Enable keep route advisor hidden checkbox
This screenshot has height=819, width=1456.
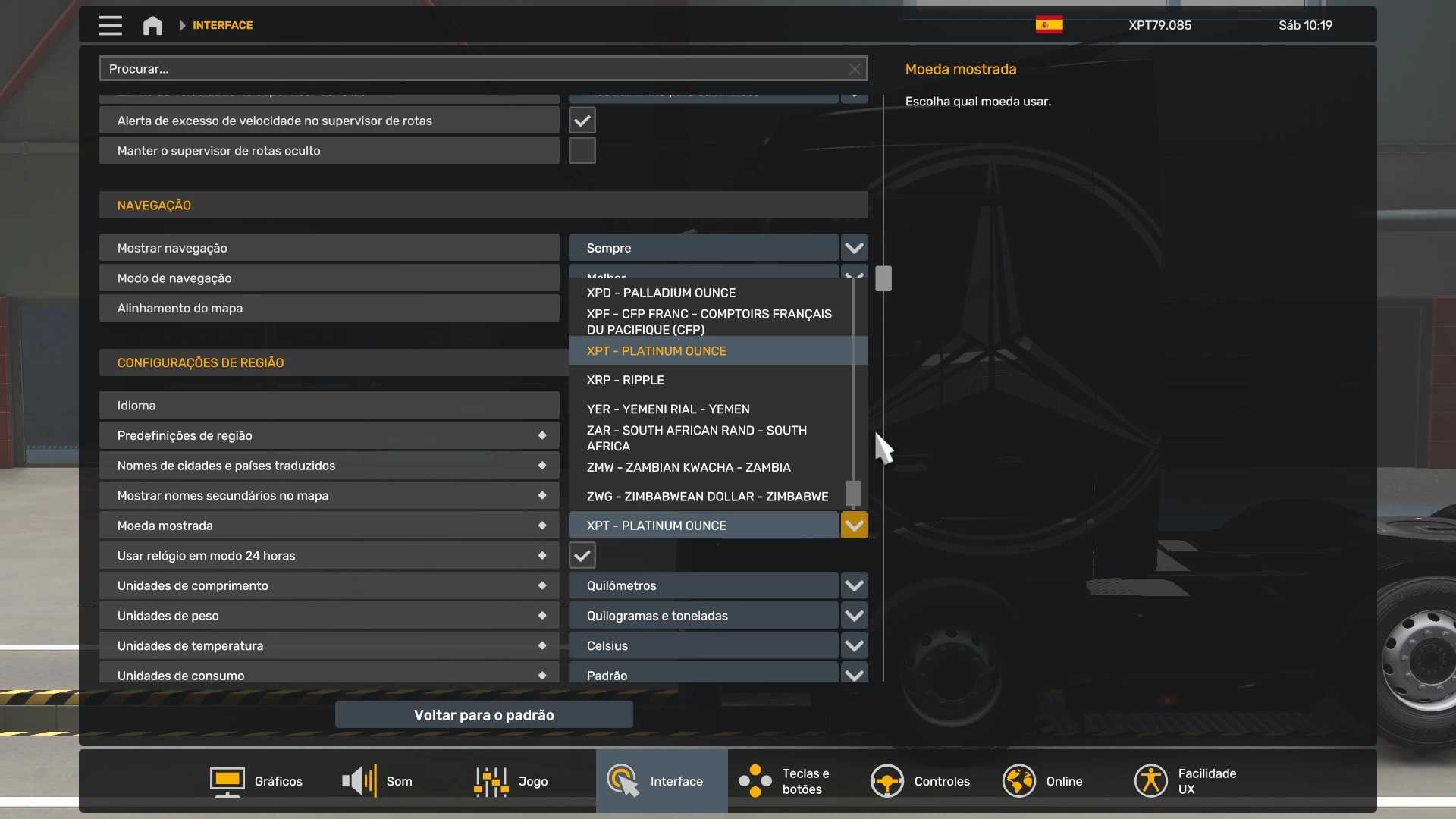(582, 151)
